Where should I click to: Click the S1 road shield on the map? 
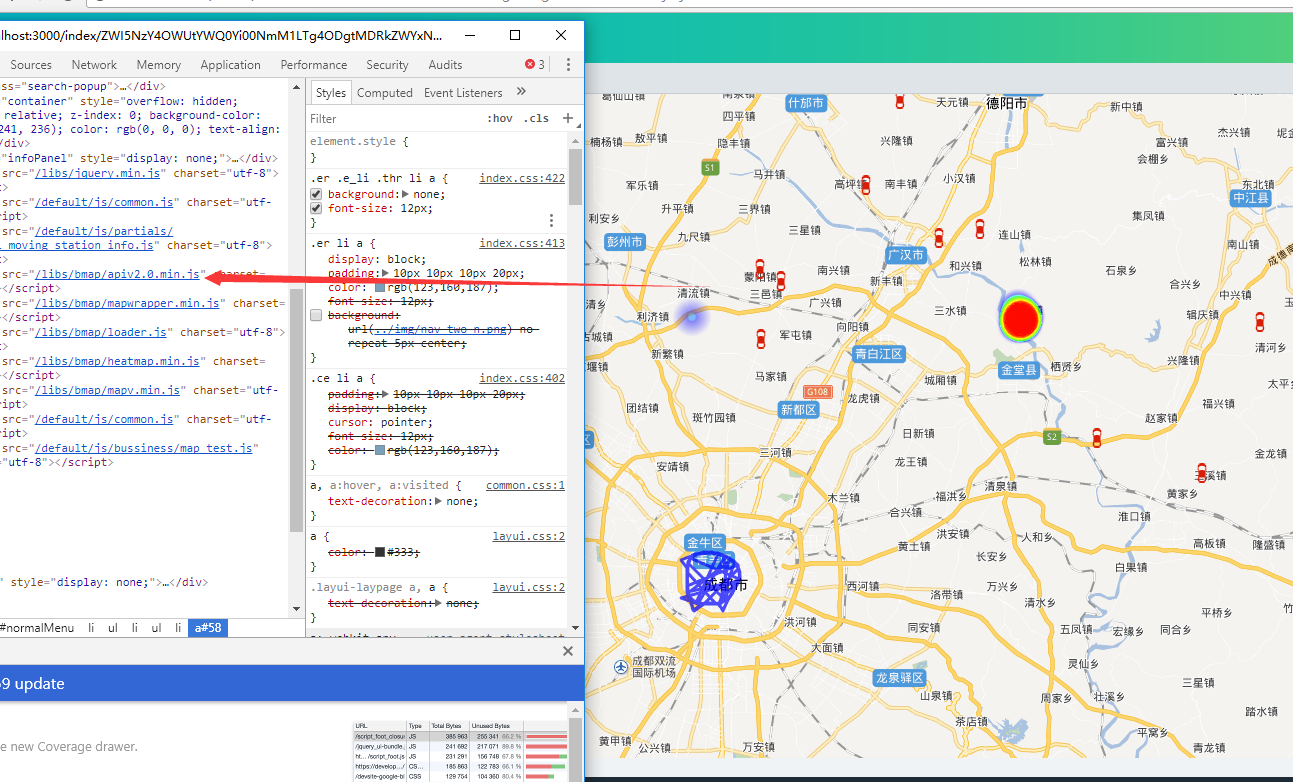tap(709, 168)
